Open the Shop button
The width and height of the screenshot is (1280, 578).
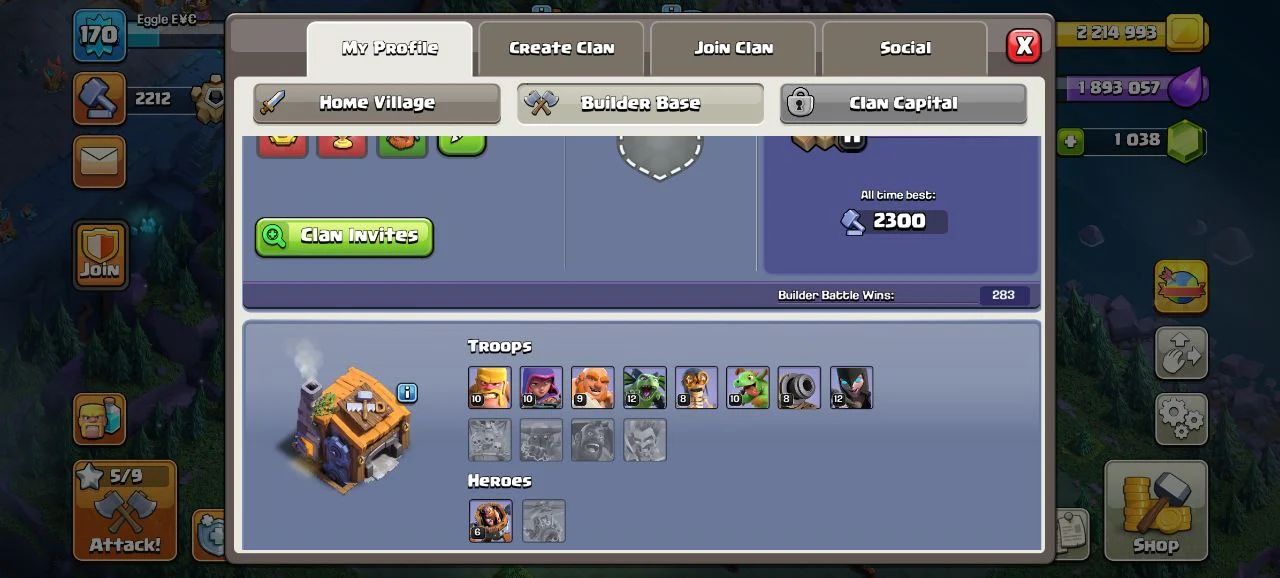click(x=1156, y=510)
